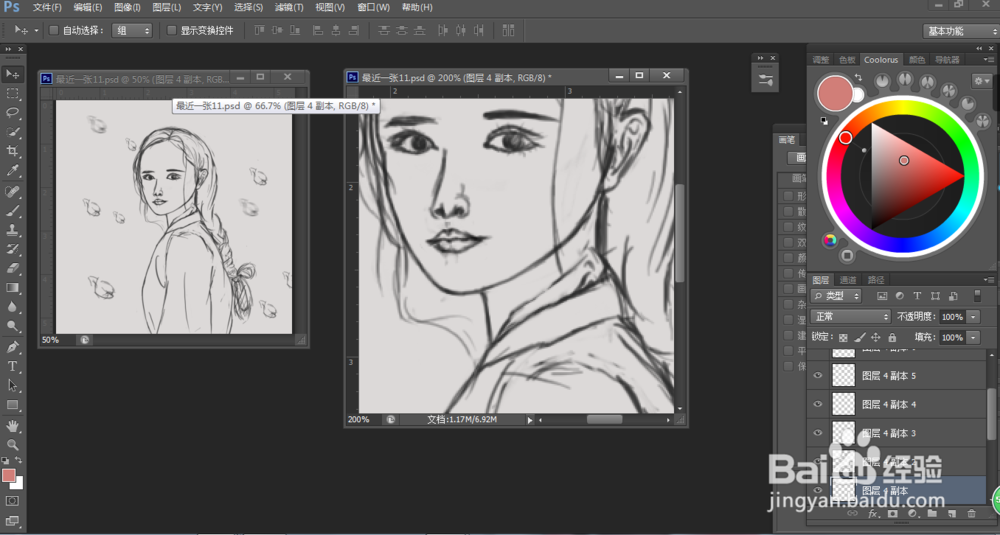This screenshot has width=1000, height=535.
Task: Open the Layers panel flyout menu
Action: point(990,280)
